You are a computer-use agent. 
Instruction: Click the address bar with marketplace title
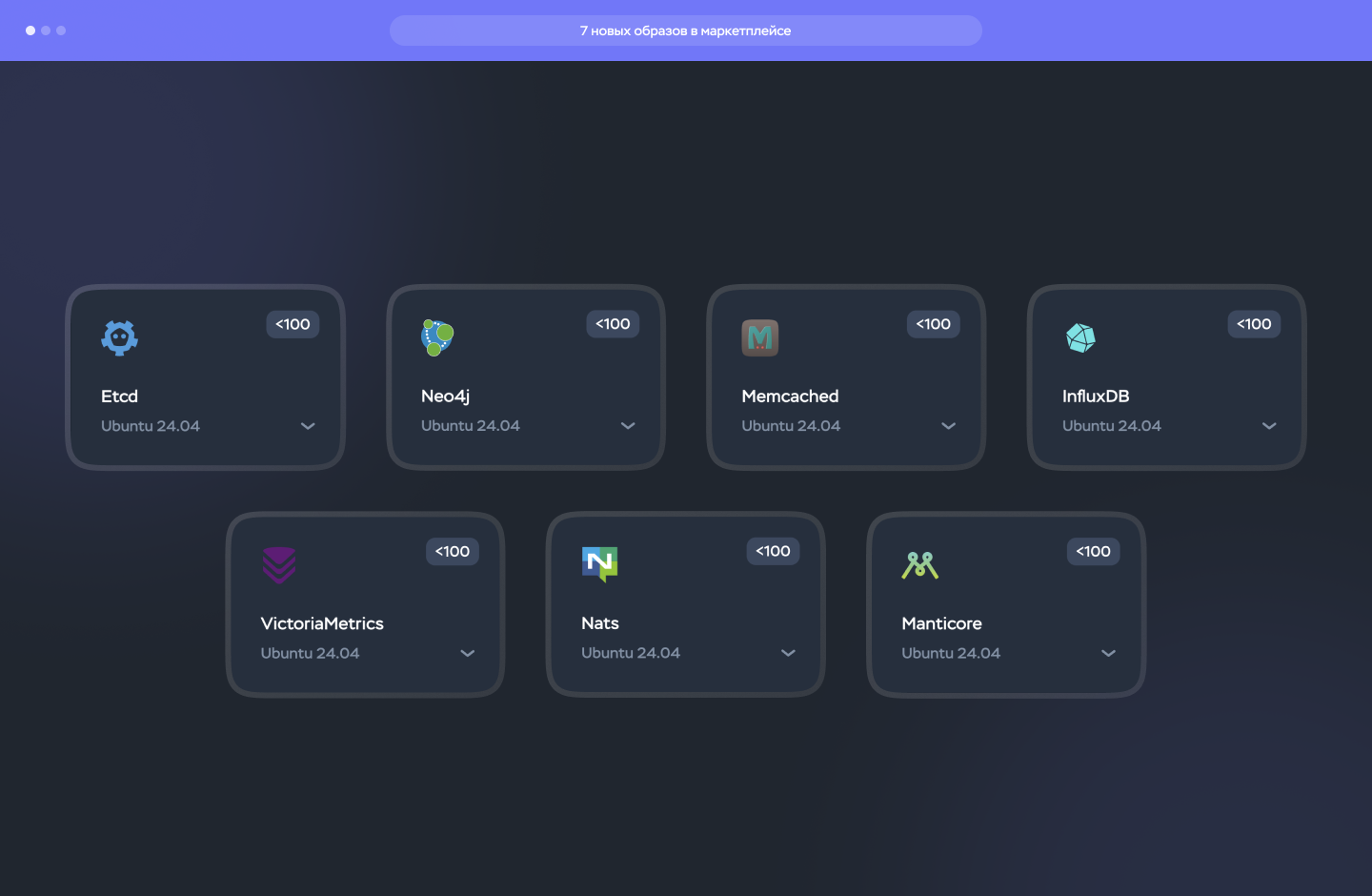click(686, 31)
